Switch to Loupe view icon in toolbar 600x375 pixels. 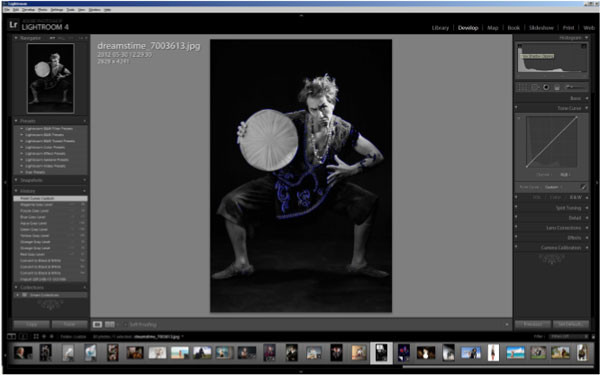click(97, 324)
